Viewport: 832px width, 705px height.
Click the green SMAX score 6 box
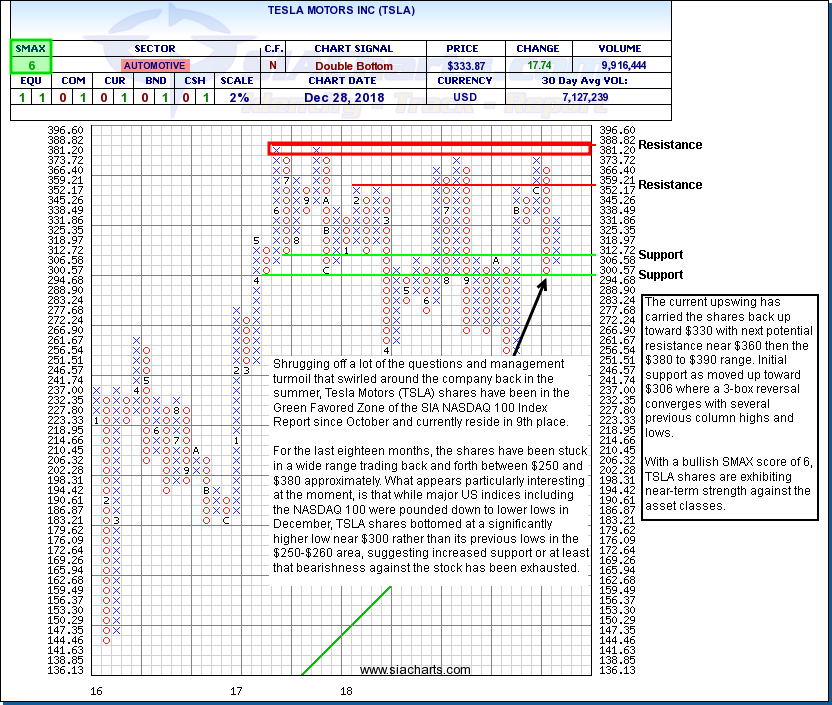pos(30,64)
